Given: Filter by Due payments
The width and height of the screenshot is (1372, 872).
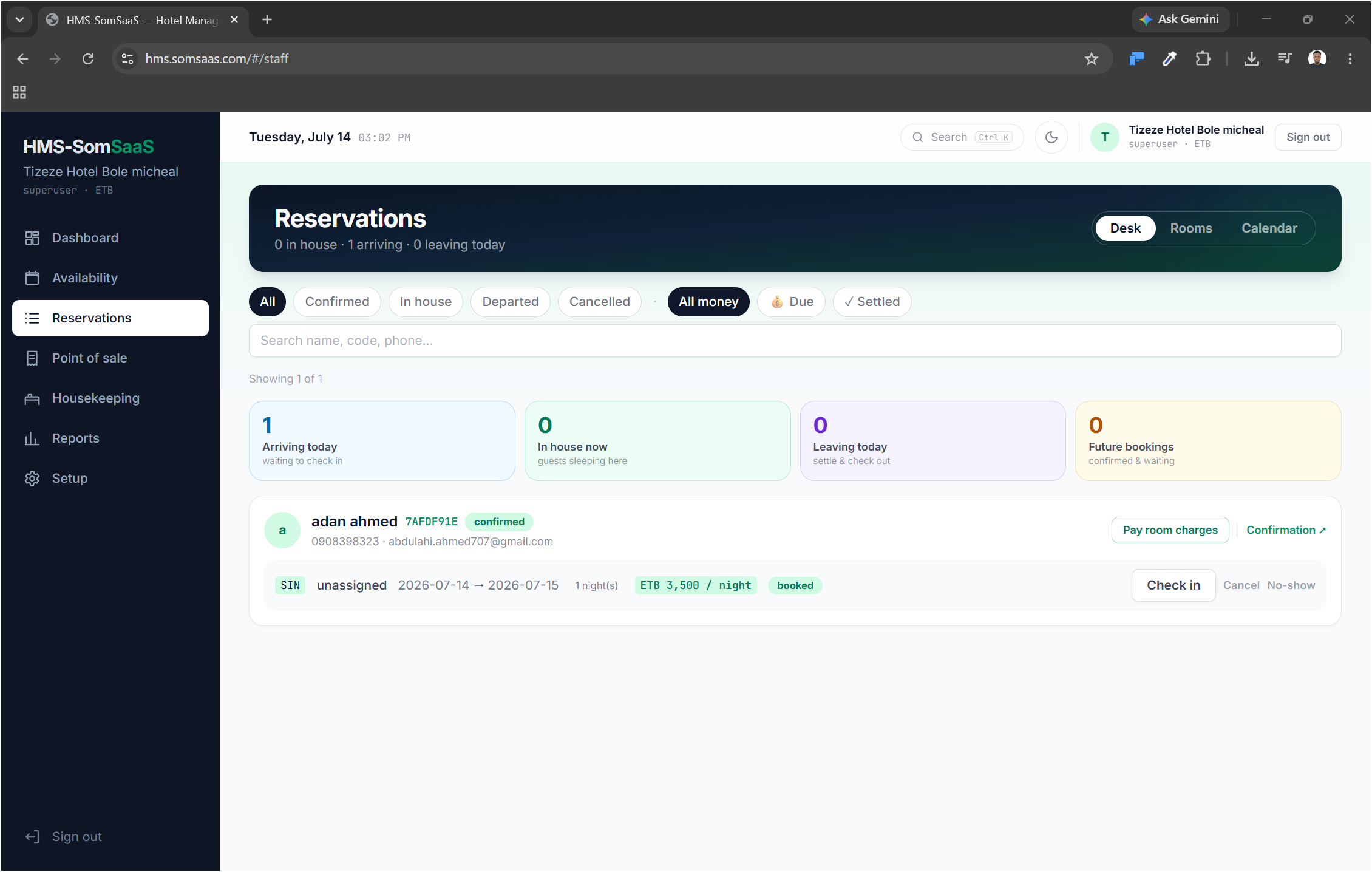Looking at the screenshot, I should click(x=792, y=302).
